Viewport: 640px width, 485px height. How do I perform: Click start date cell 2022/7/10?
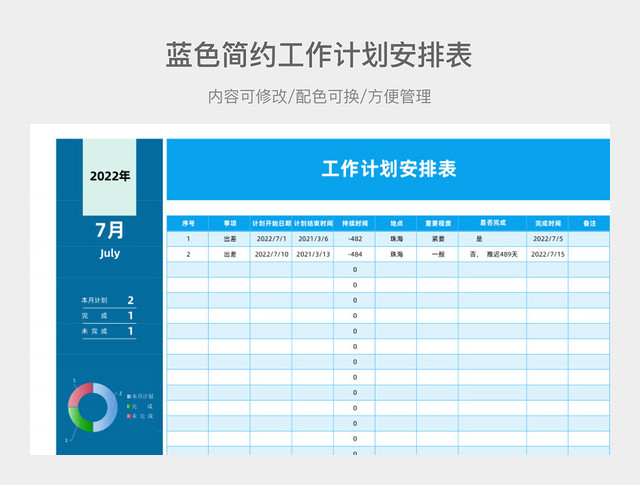[x=271, y=254]
